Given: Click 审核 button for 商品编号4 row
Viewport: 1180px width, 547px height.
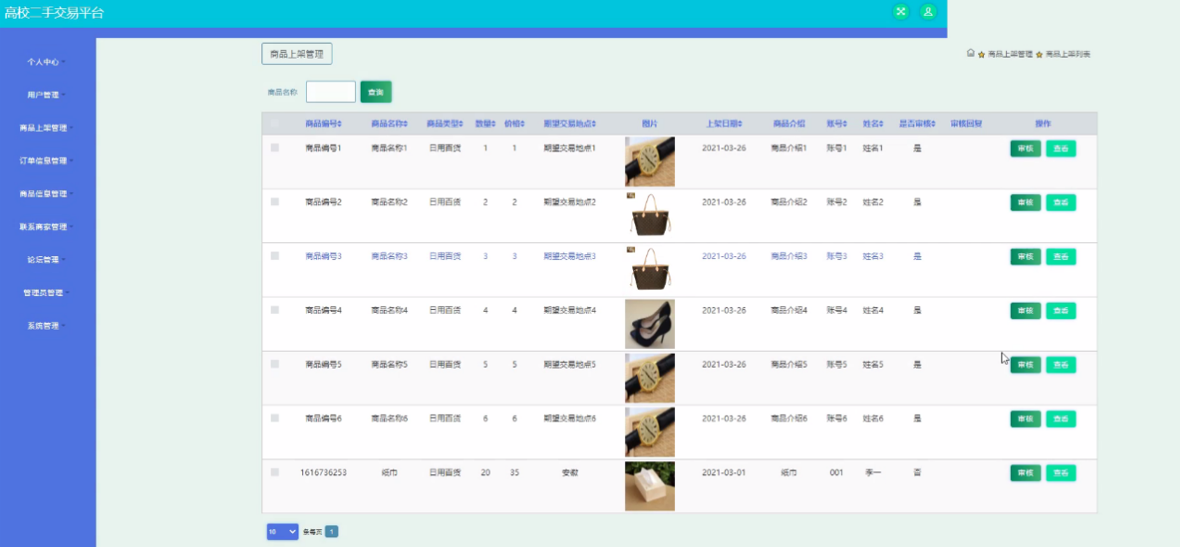Looking at the screenshot, I should pos(1025,311).
